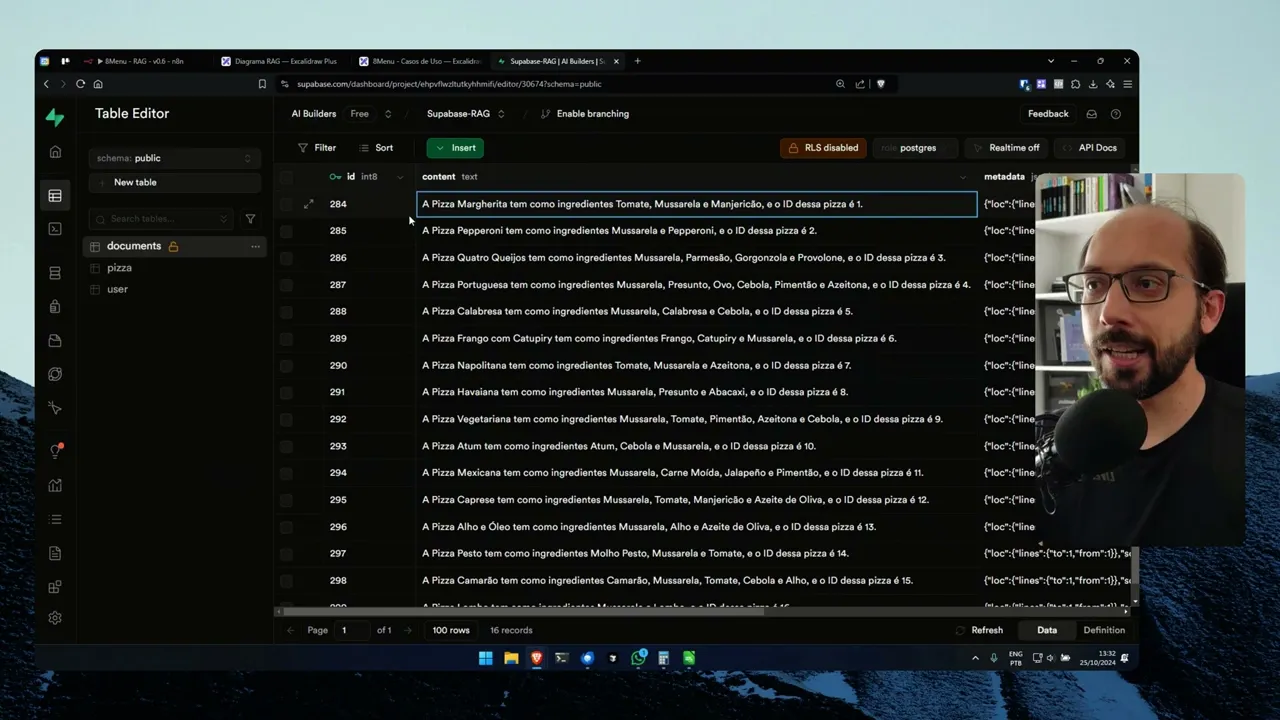
Task: Open the 100 rows per page selector
Action: [451, 630]
